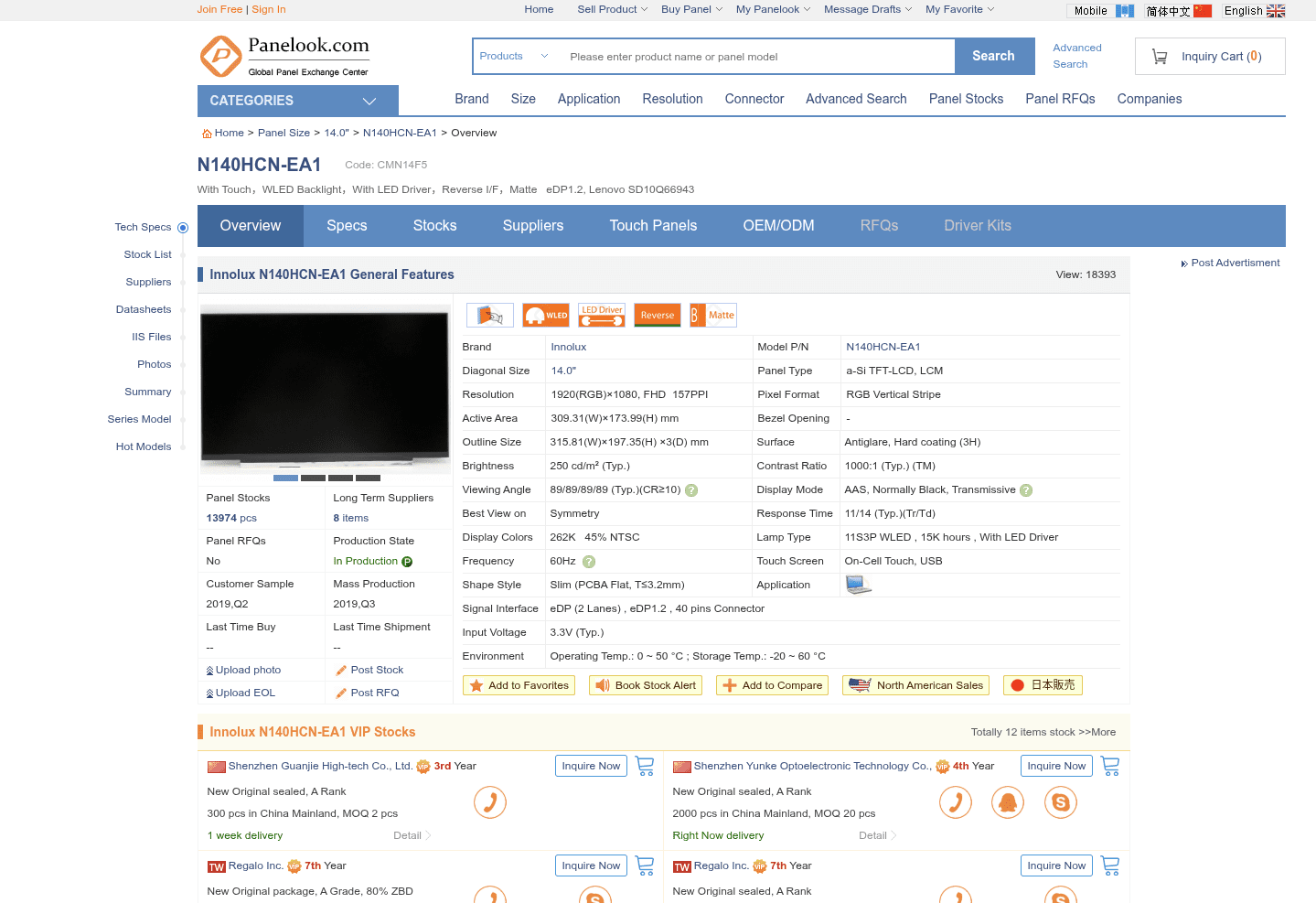Click the Upload photo link
This screenshot has height=903, width=1316.
point(248,670)
